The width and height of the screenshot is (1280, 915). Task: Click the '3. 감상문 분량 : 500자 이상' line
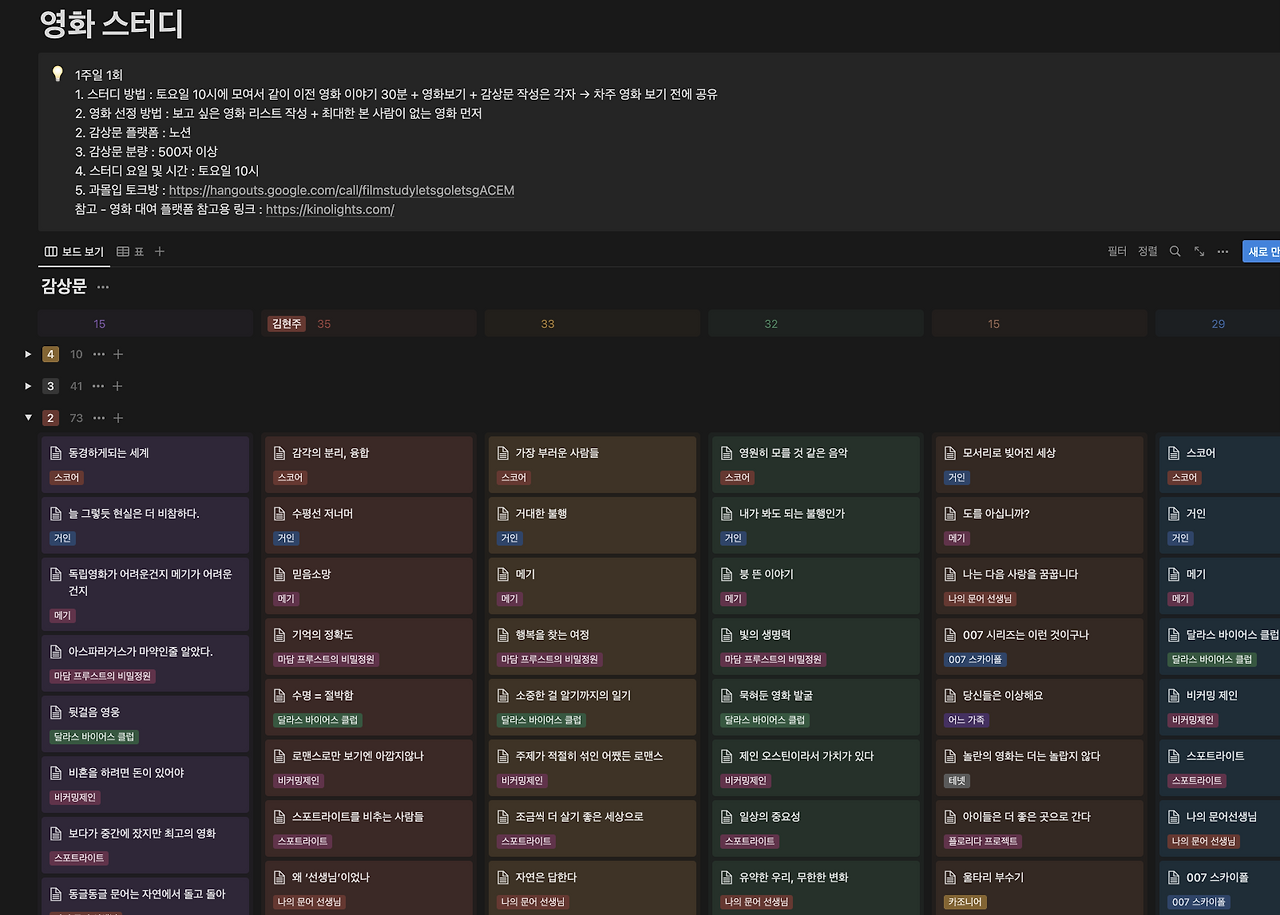click(146, 152)
